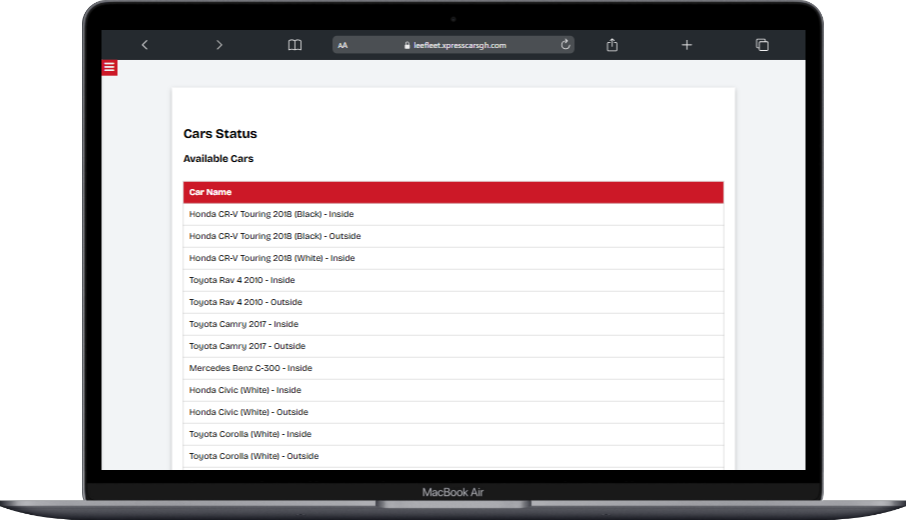
Task: Select Honda CR-V Touring 2018 (Black) - Inside row
Action: tap(453, 214)
